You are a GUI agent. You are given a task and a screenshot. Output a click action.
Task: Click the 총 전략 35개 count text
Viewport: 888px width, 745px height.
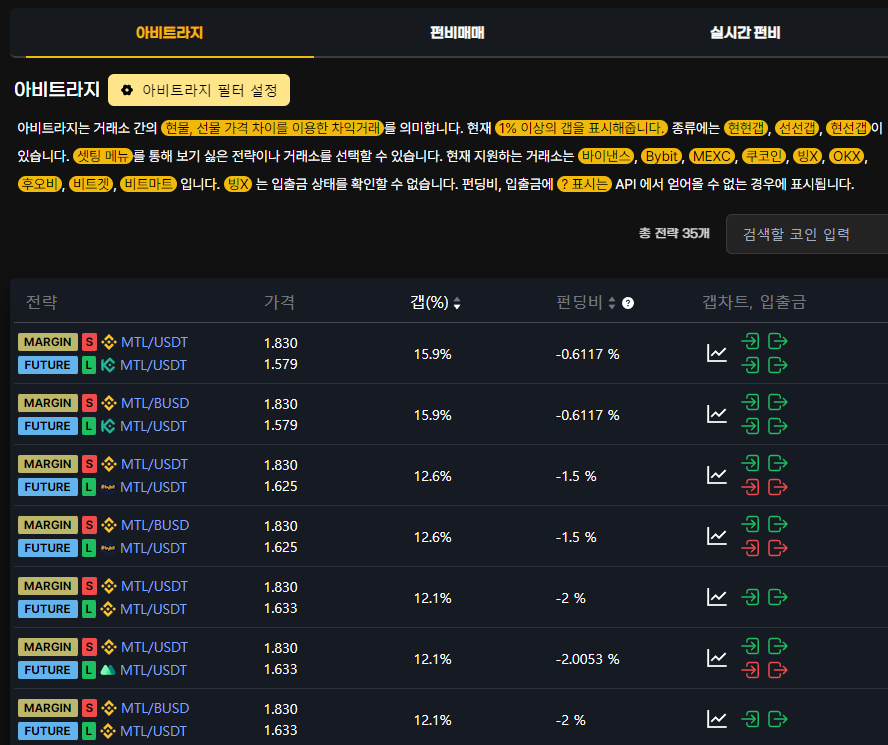674,233
